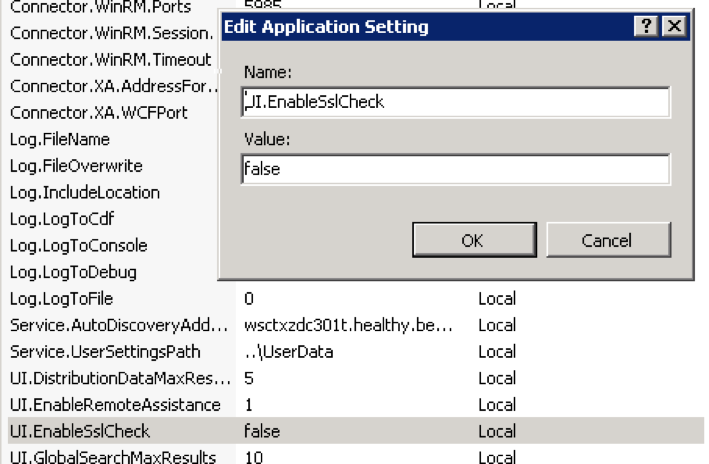Select the Log.LogToConsole setting
The height and width of the screenshot is (464, 709).
77,245
